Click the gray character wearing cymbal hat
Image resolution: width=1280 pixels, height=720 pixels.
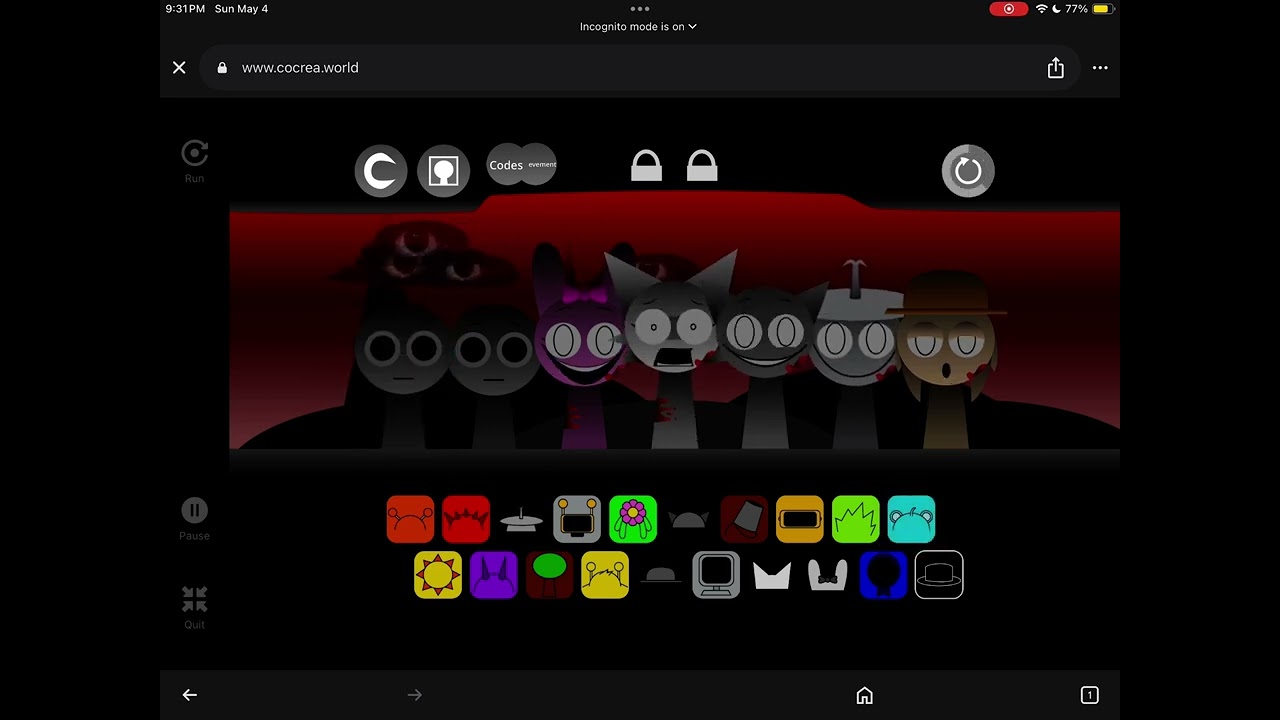coord(855,355)
